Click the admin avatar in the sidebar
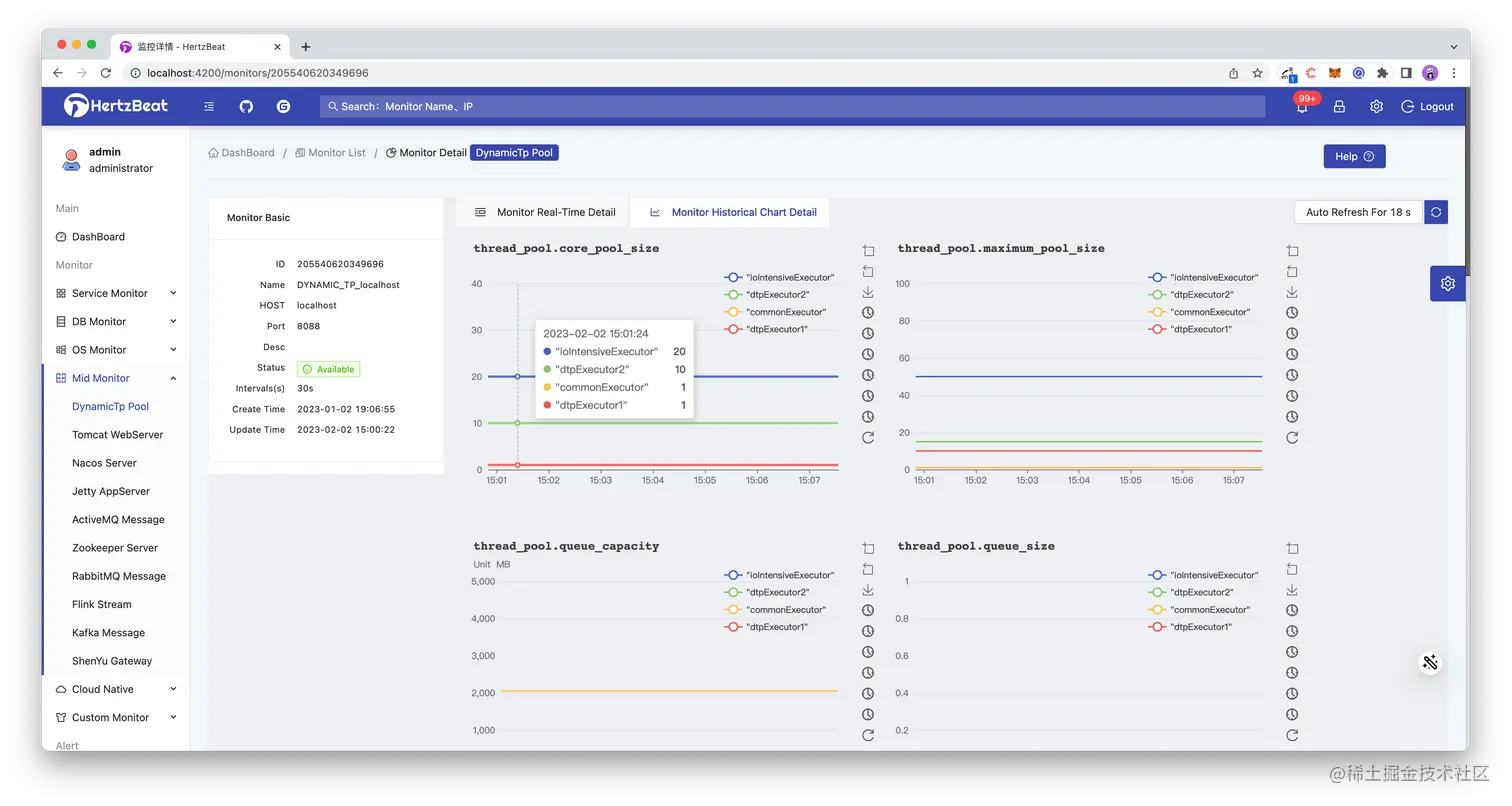This screenshot has height=806, width=1512. (x=70, y=160)
